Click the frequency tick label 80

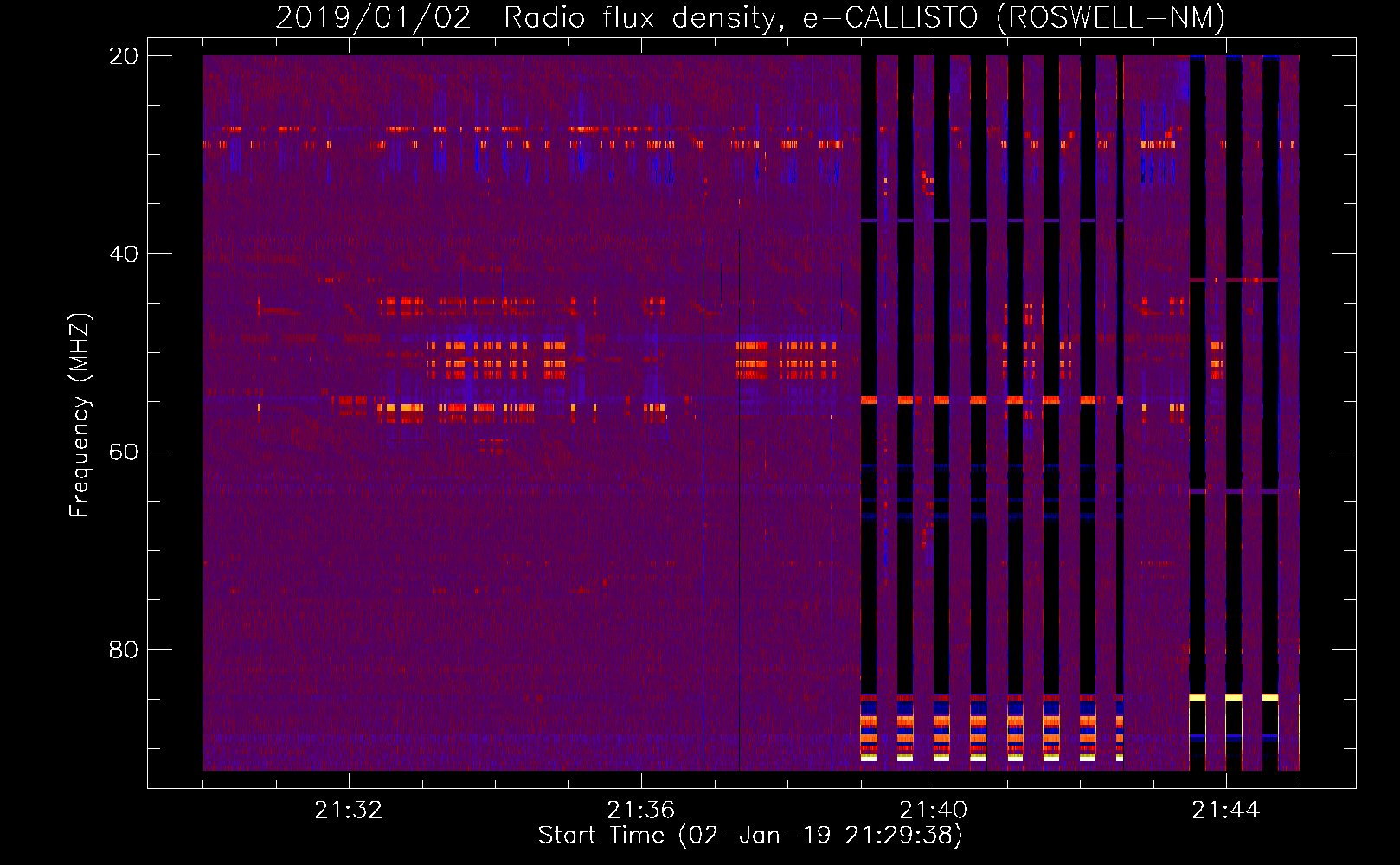[x=124, y=650]
